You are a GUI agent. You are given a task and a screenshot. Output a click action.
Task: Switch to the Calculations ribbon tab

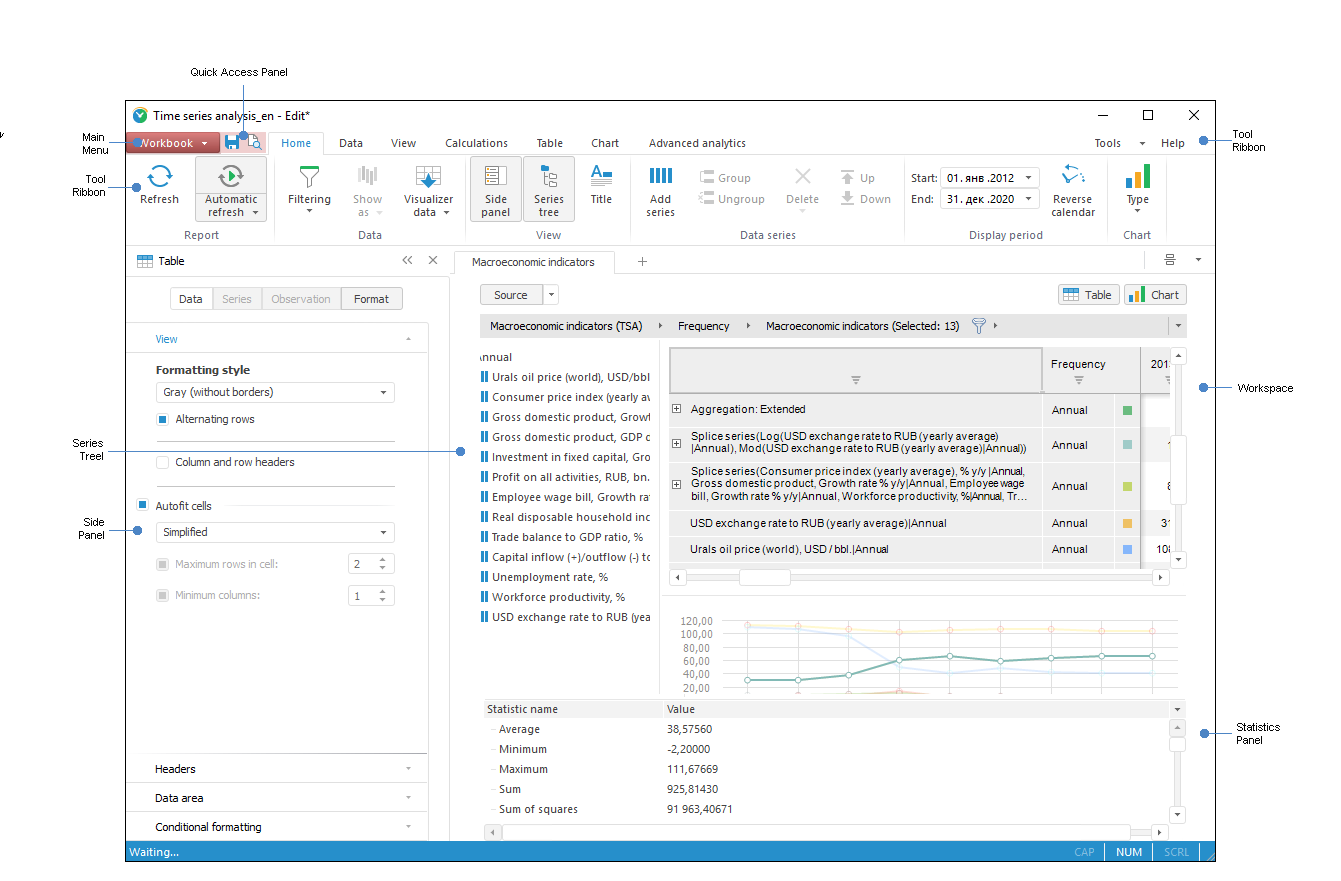coord(476,143)
